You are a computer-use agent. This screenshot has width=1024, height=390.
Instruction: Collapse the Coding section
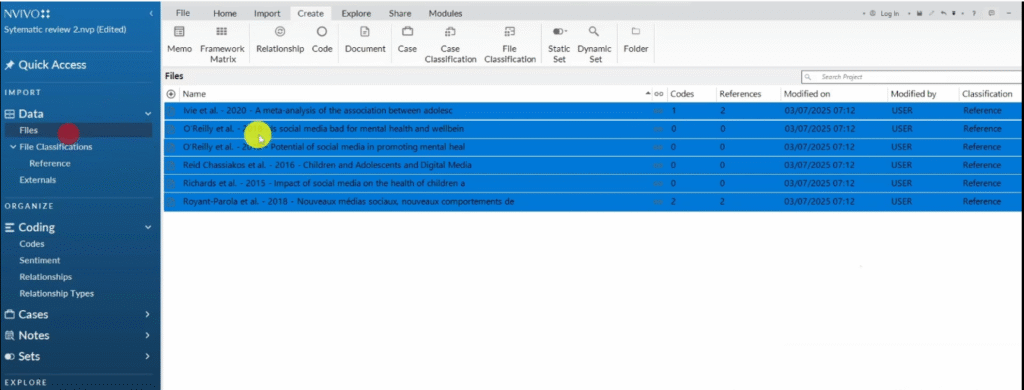point(148,227)
